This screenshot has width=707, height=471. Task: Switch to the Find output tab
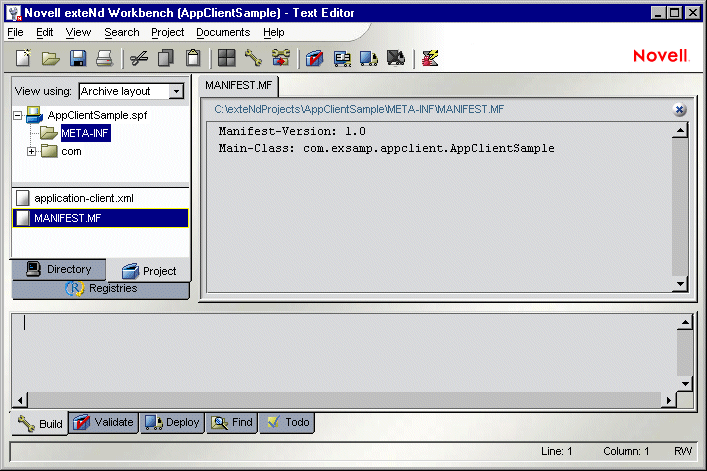232,422
